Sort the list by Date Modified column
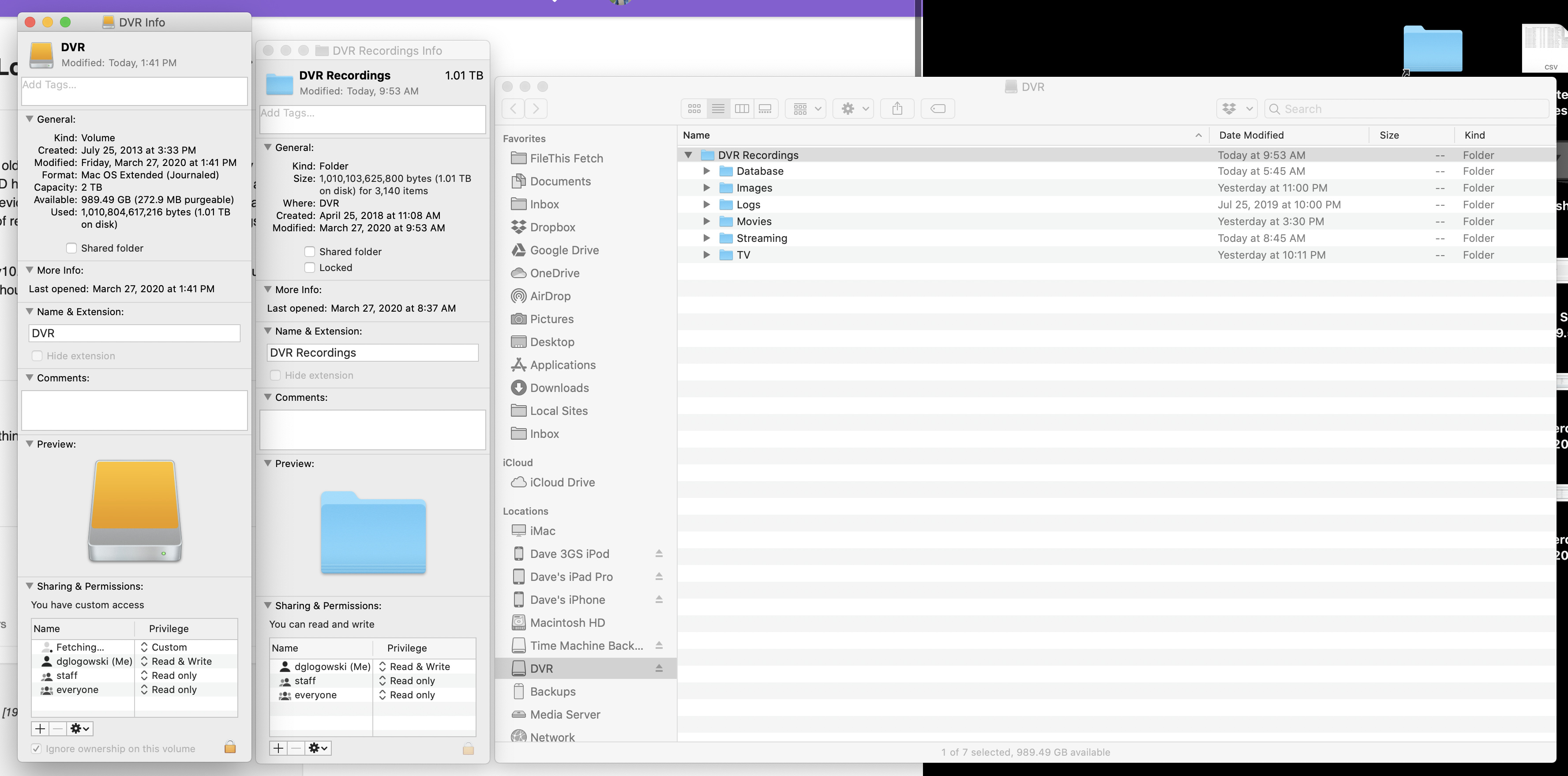 pos(1251,135)
